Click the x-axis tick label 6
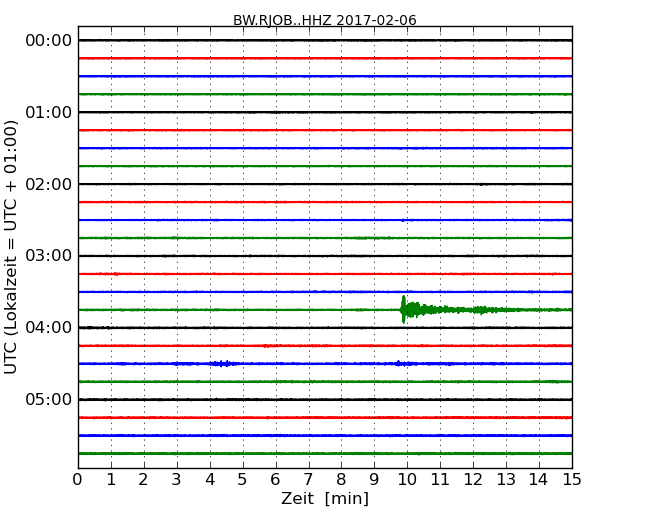The image size is (650, 520). click(275, 480)
